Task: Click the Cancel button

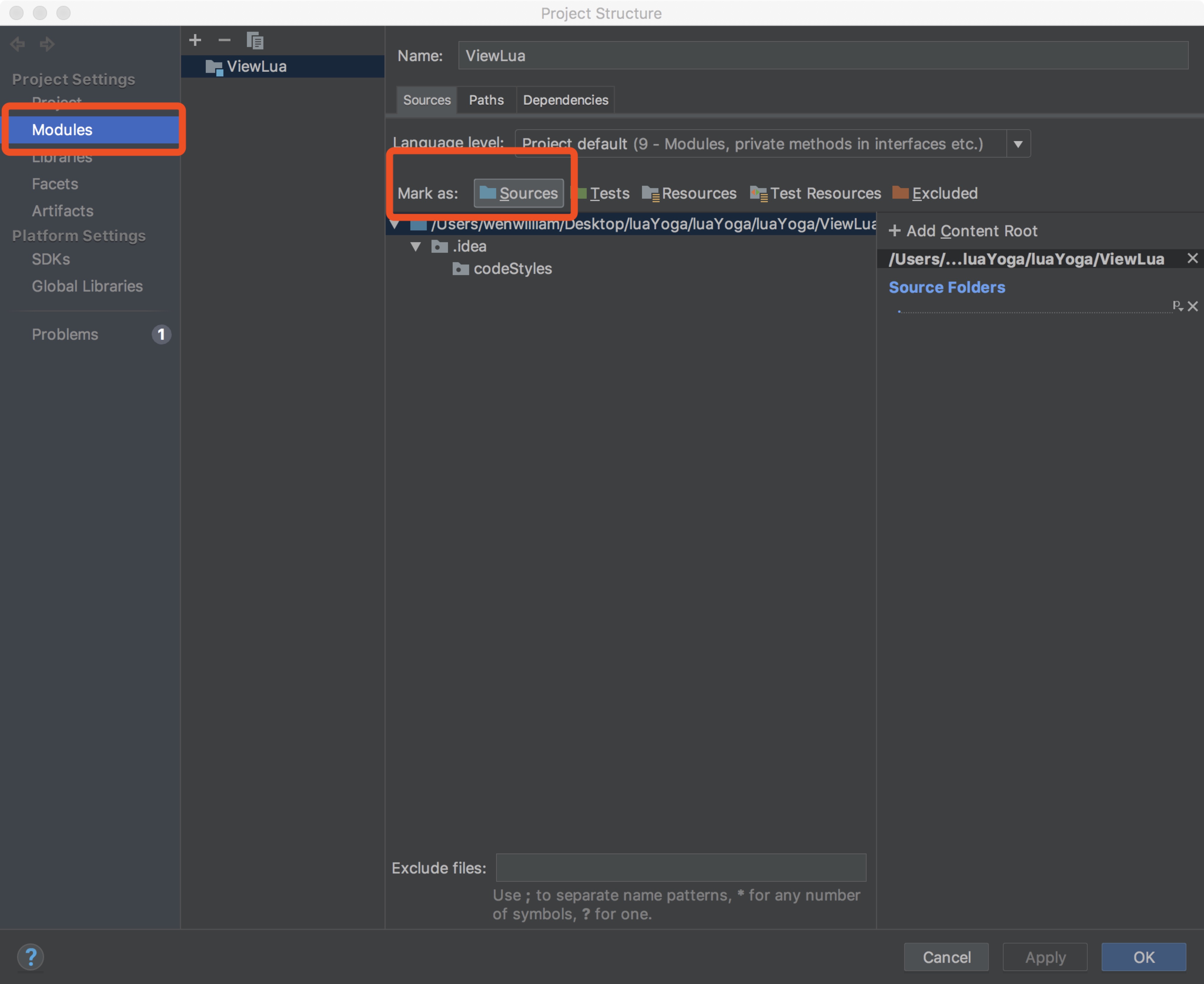Action: [x=946, y=957]
